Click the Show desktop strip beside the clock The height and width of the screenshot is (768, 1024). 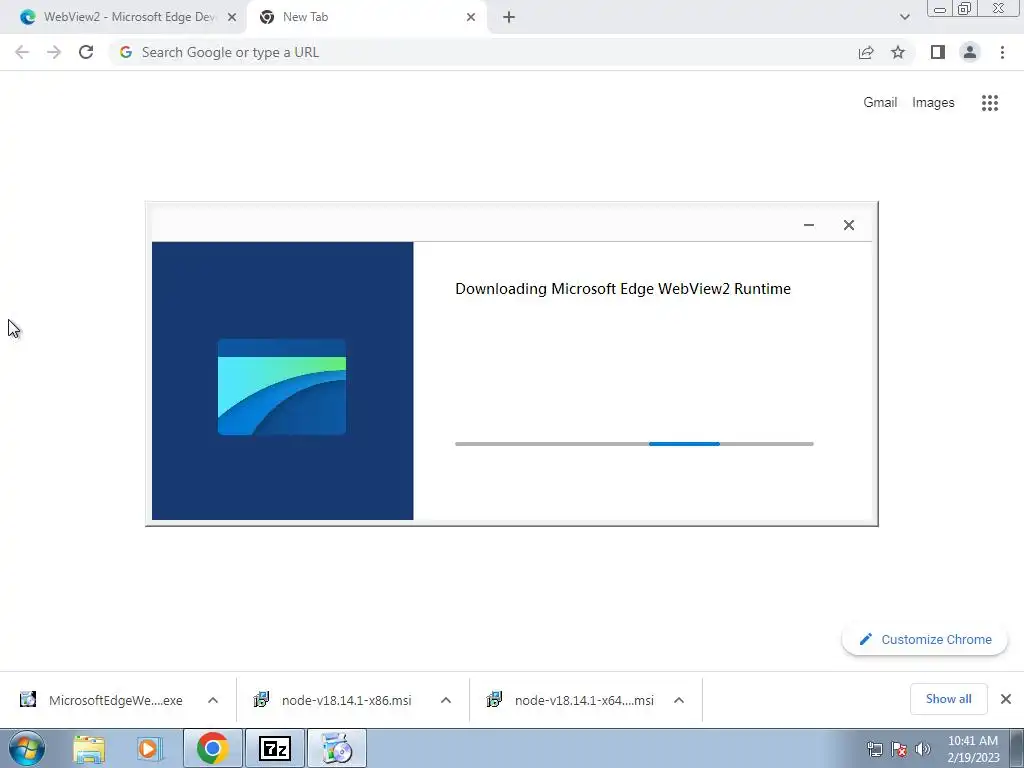[x=1016, y=748]
